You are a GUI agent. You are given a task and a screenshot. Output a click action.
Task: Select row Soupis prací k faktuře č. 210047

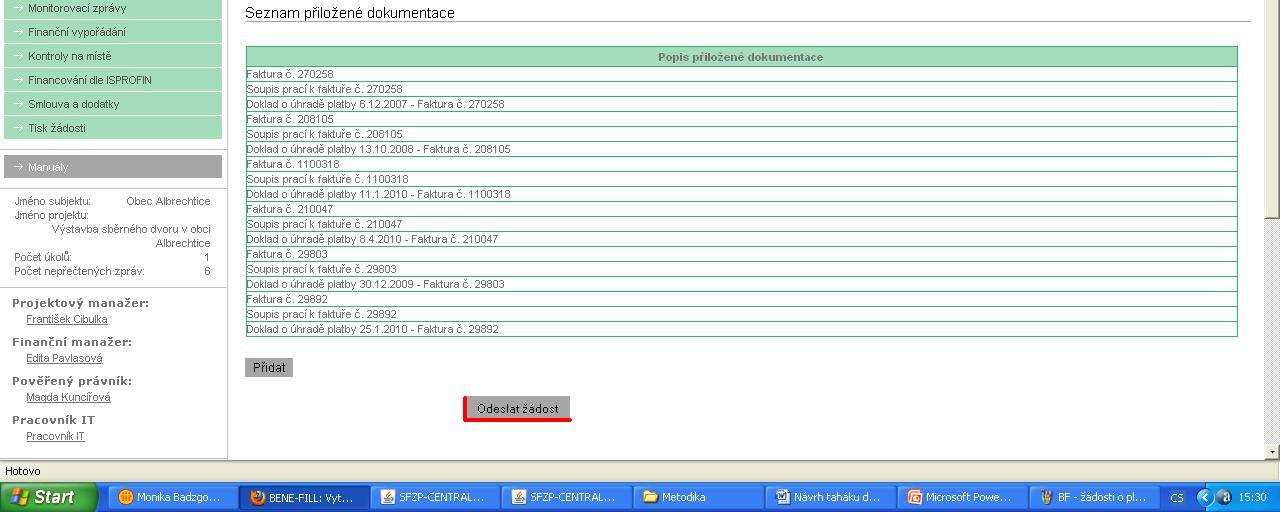tap(741, 224)
